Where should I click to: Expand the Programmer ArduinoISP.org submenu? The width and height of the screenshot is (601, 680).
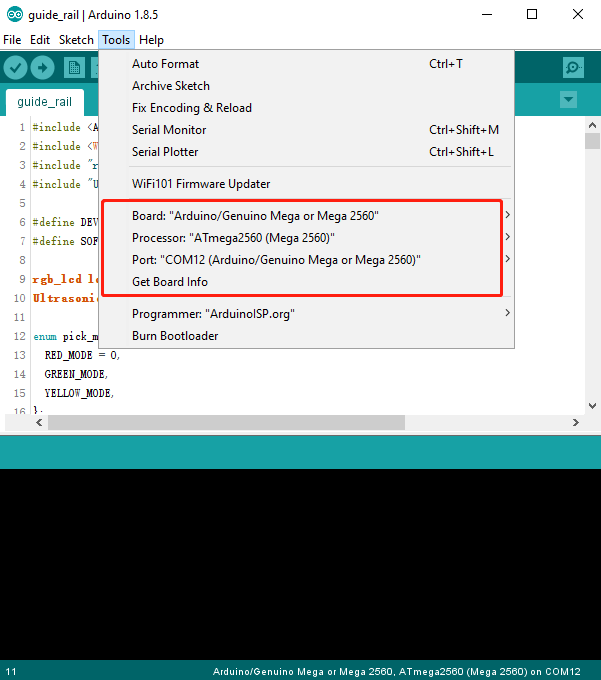coord(306,314)
